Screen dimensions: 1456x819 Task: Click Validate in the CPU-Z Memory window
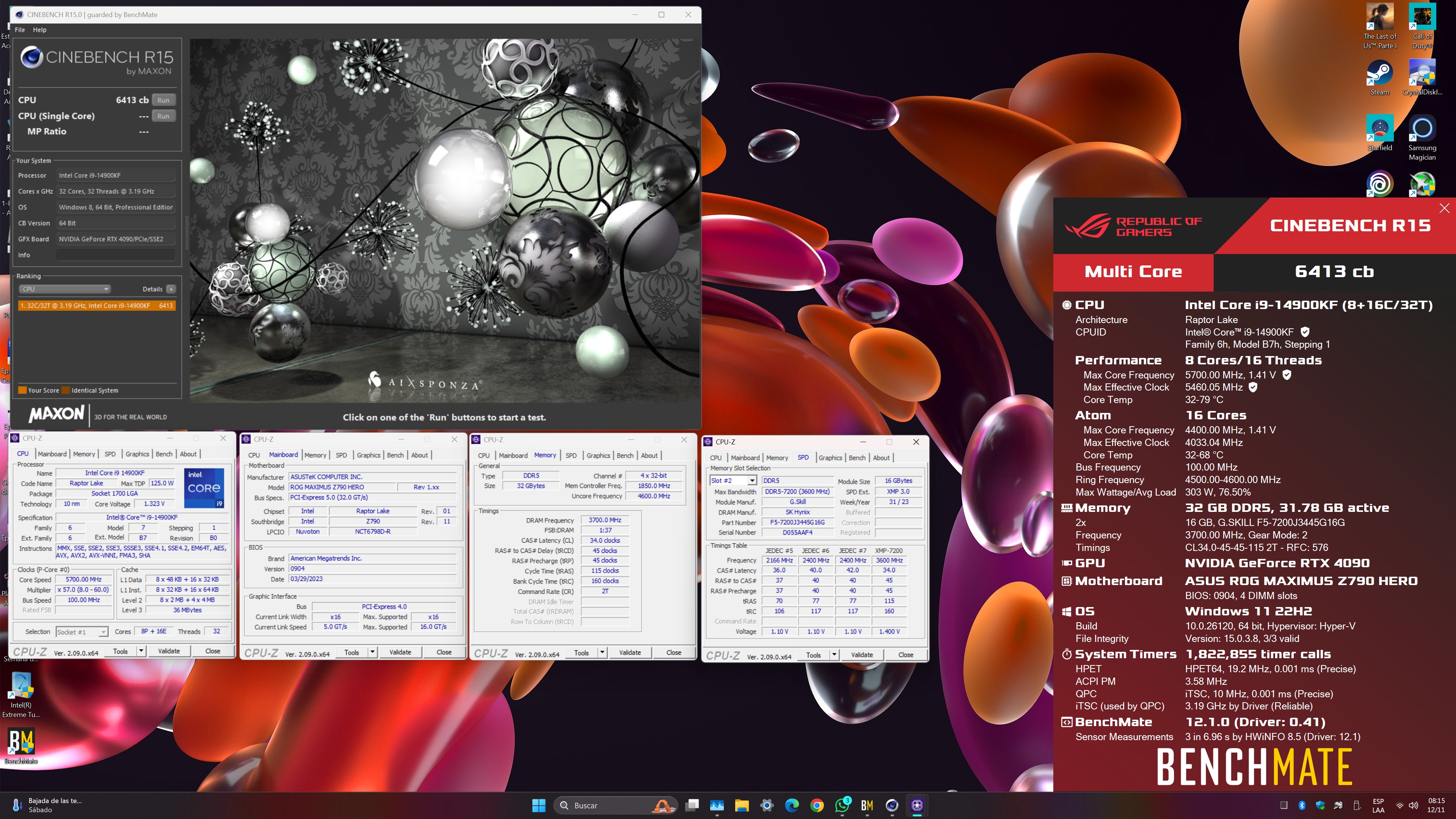click(x=630, y=652)
